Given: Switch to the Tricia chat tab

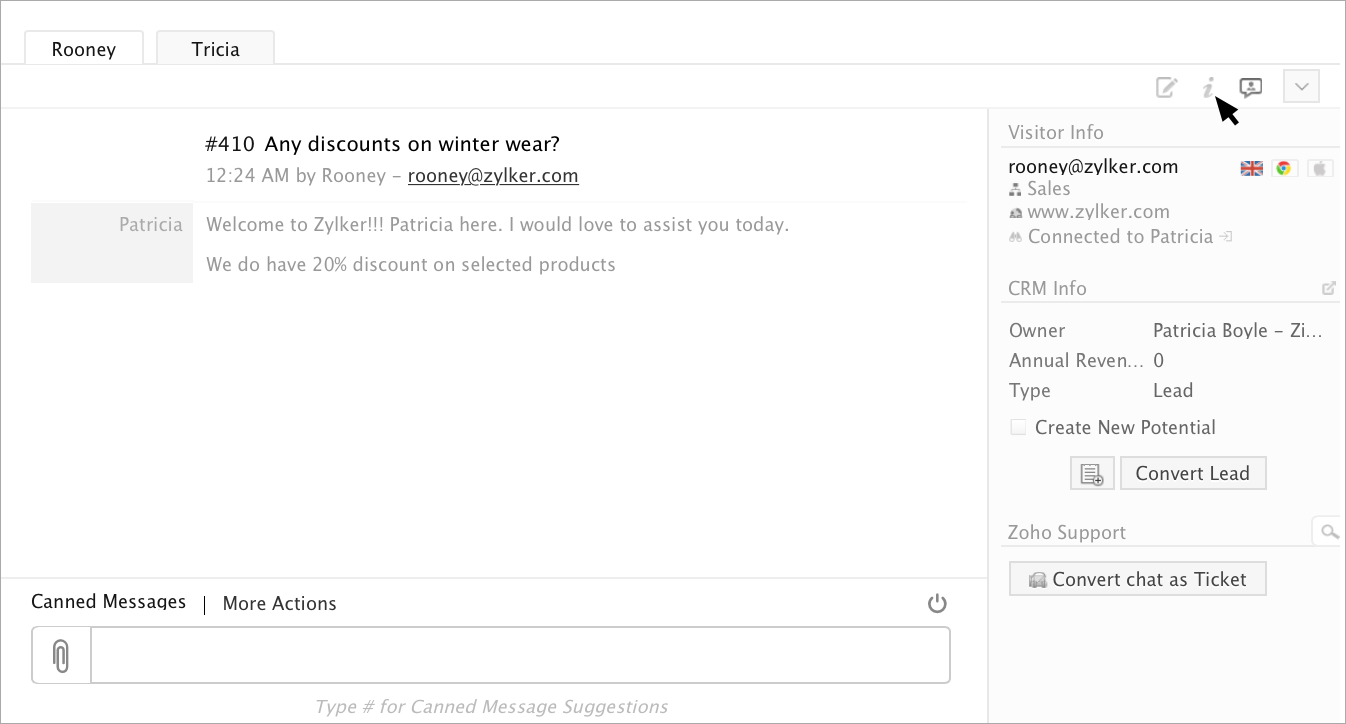Looking at the screenshot, I should [x=215, y=49].
